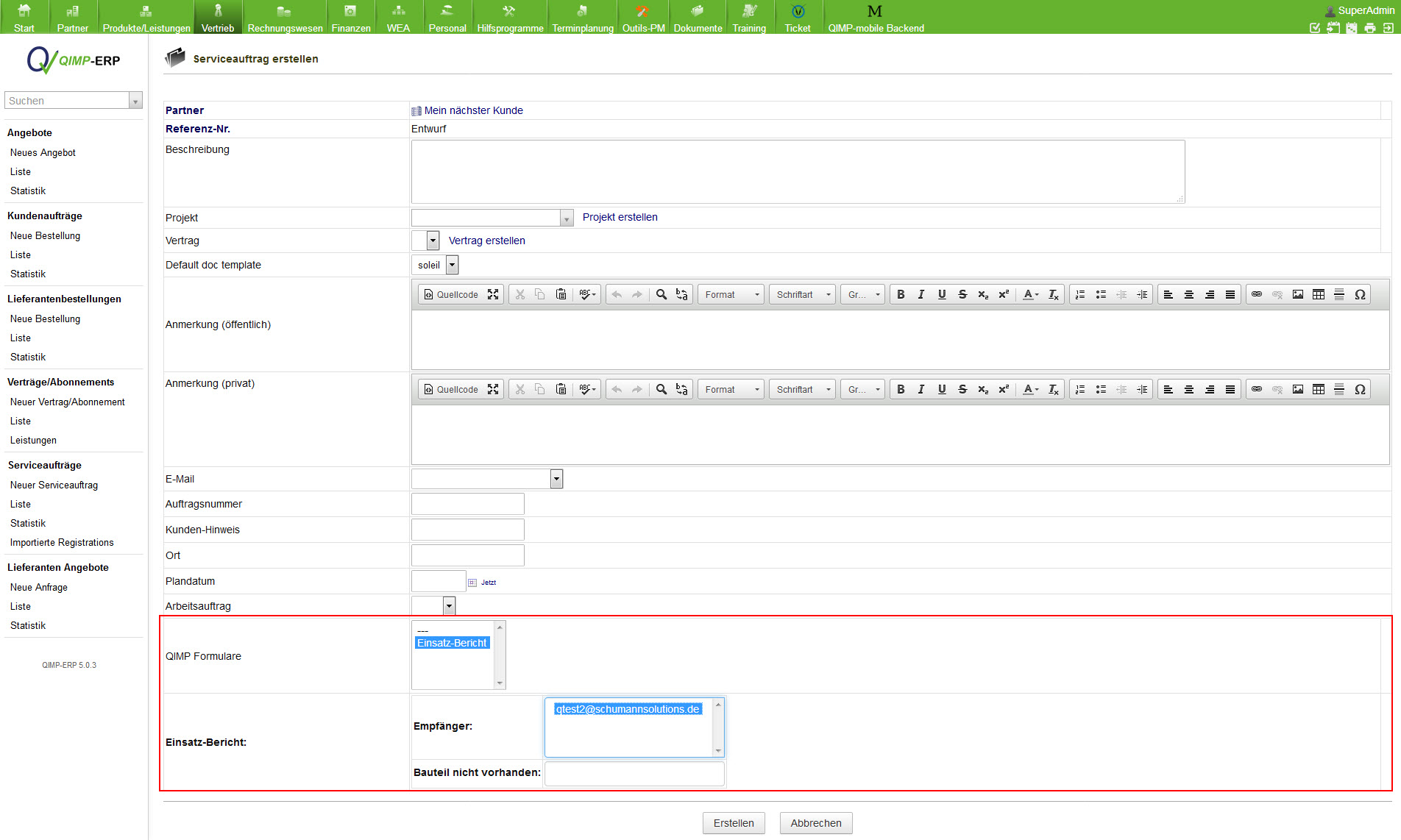Insert image in public note editor
1401x840 pixels.
click(x=1298, y=294)
